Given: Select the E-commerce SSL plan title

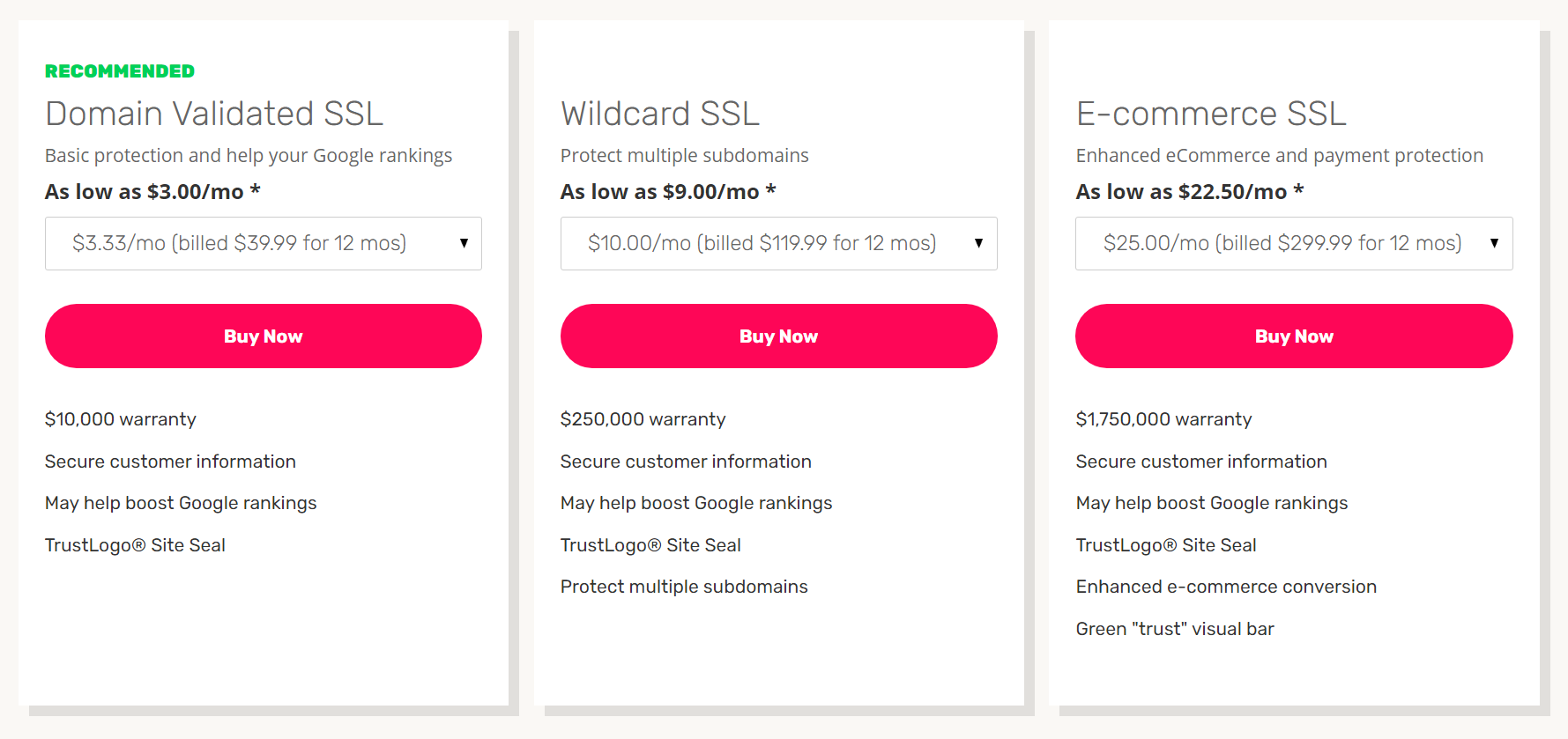Looking at the screenshot, I should point(1210,113).
